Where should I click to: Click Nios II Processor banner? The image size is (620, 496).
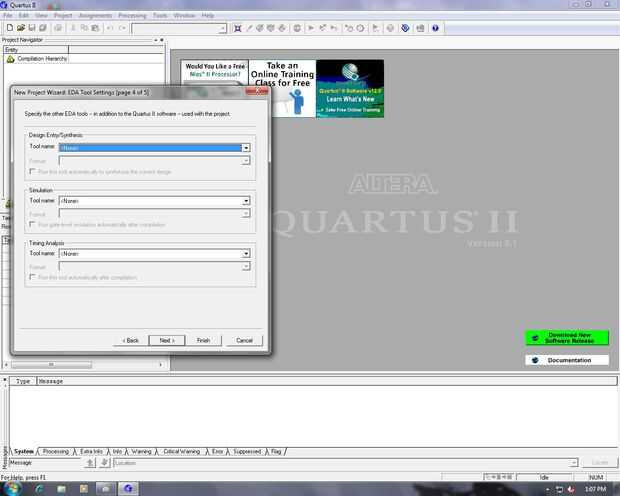click(215, 72)
